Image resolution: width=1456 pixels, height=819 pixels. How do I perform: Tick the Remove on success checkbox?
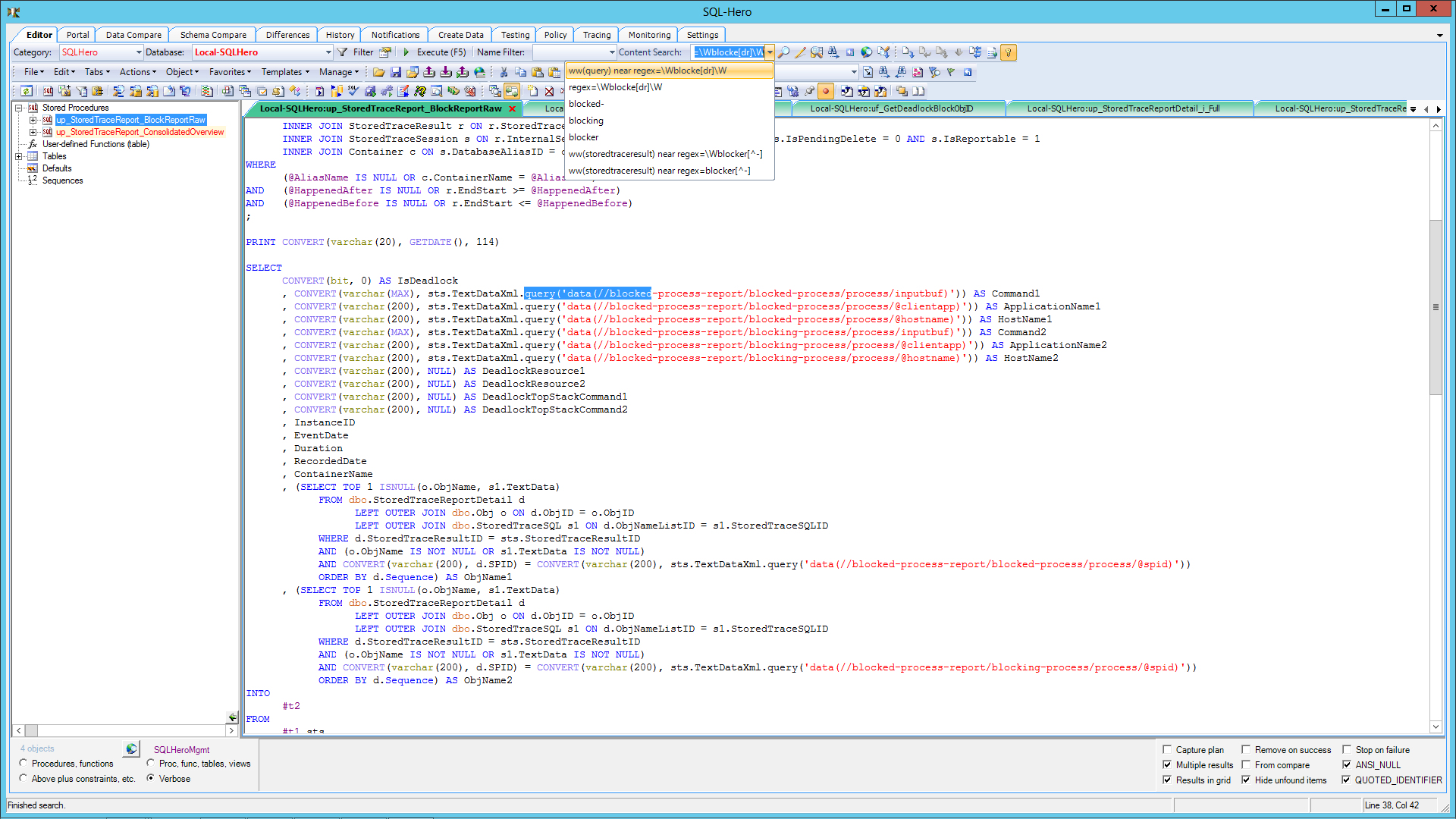[x=1245, y=749]
